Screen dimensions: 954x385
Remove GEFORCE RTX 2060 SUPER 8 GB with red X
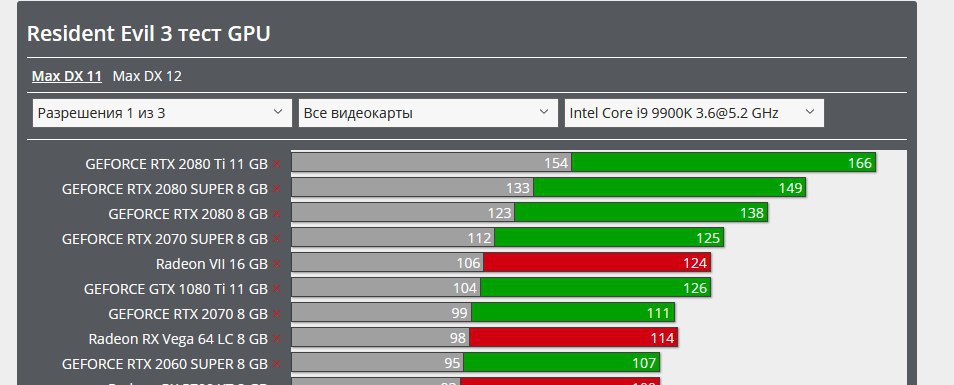[x=276, y=364]
